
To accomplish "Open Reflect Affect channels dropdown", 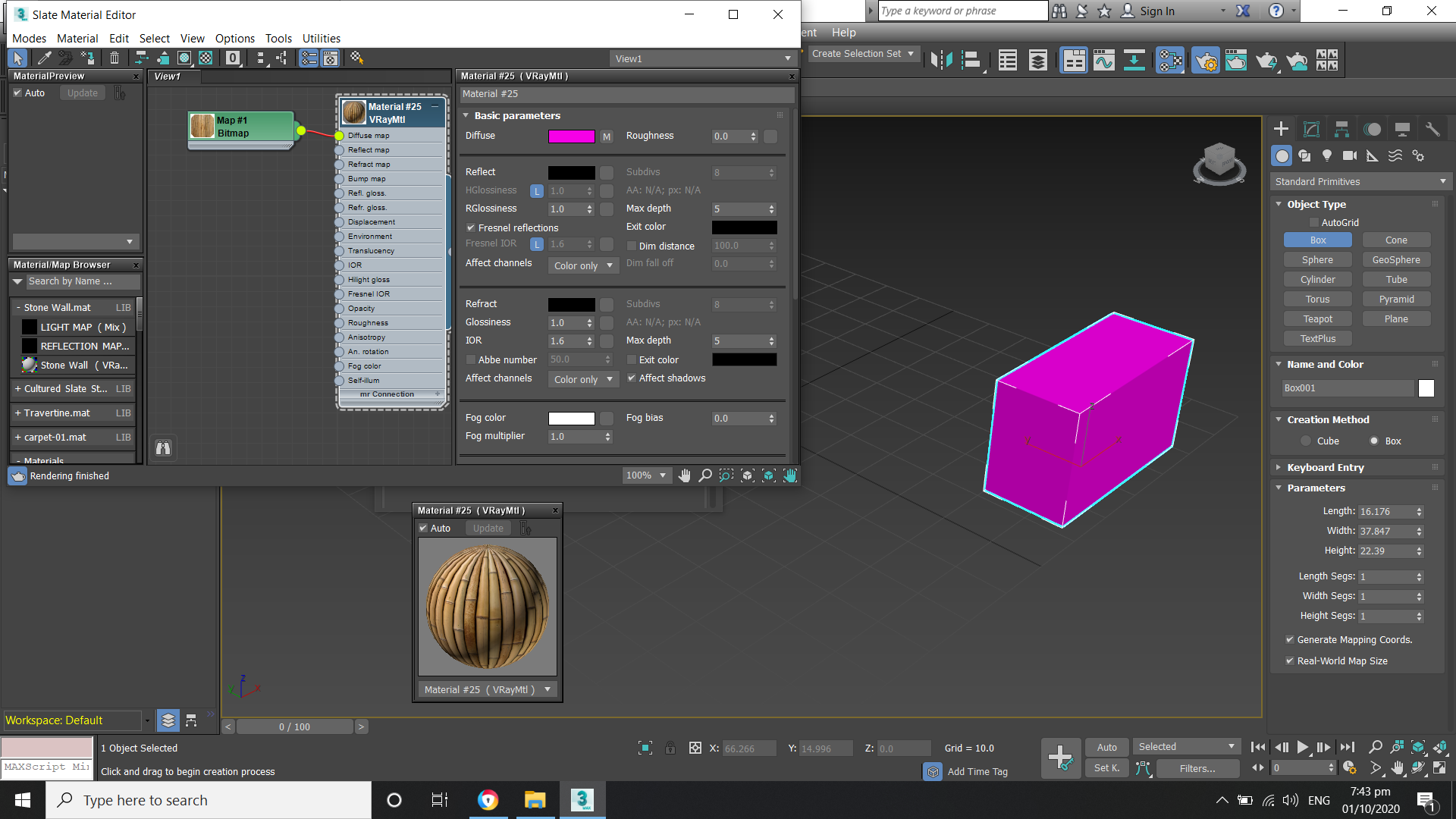I will (583, 265).
